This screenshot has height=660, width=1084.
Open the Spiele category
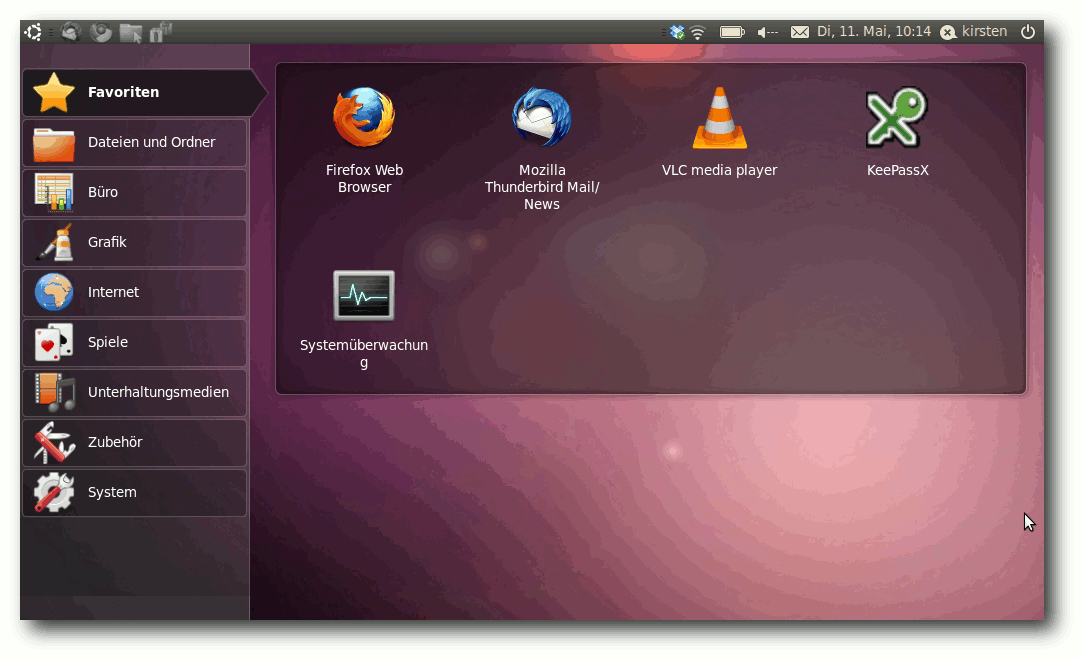[x=135, y=342]
